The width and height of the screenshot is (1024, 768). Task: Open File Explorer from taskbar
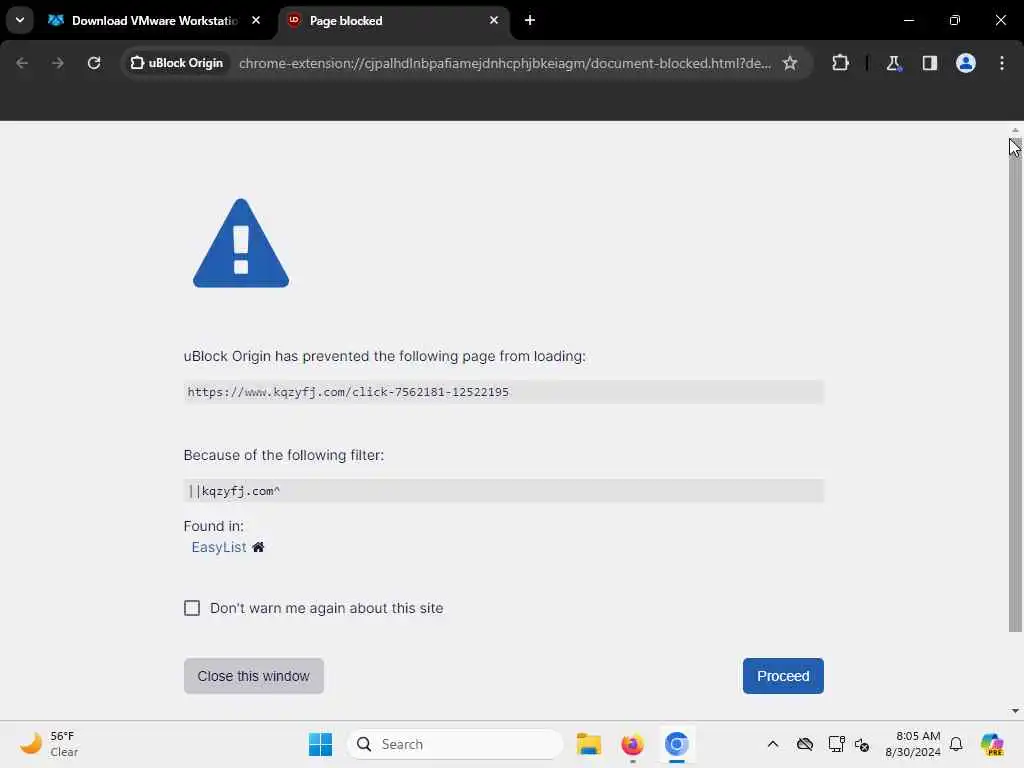(x=588, y=744)
